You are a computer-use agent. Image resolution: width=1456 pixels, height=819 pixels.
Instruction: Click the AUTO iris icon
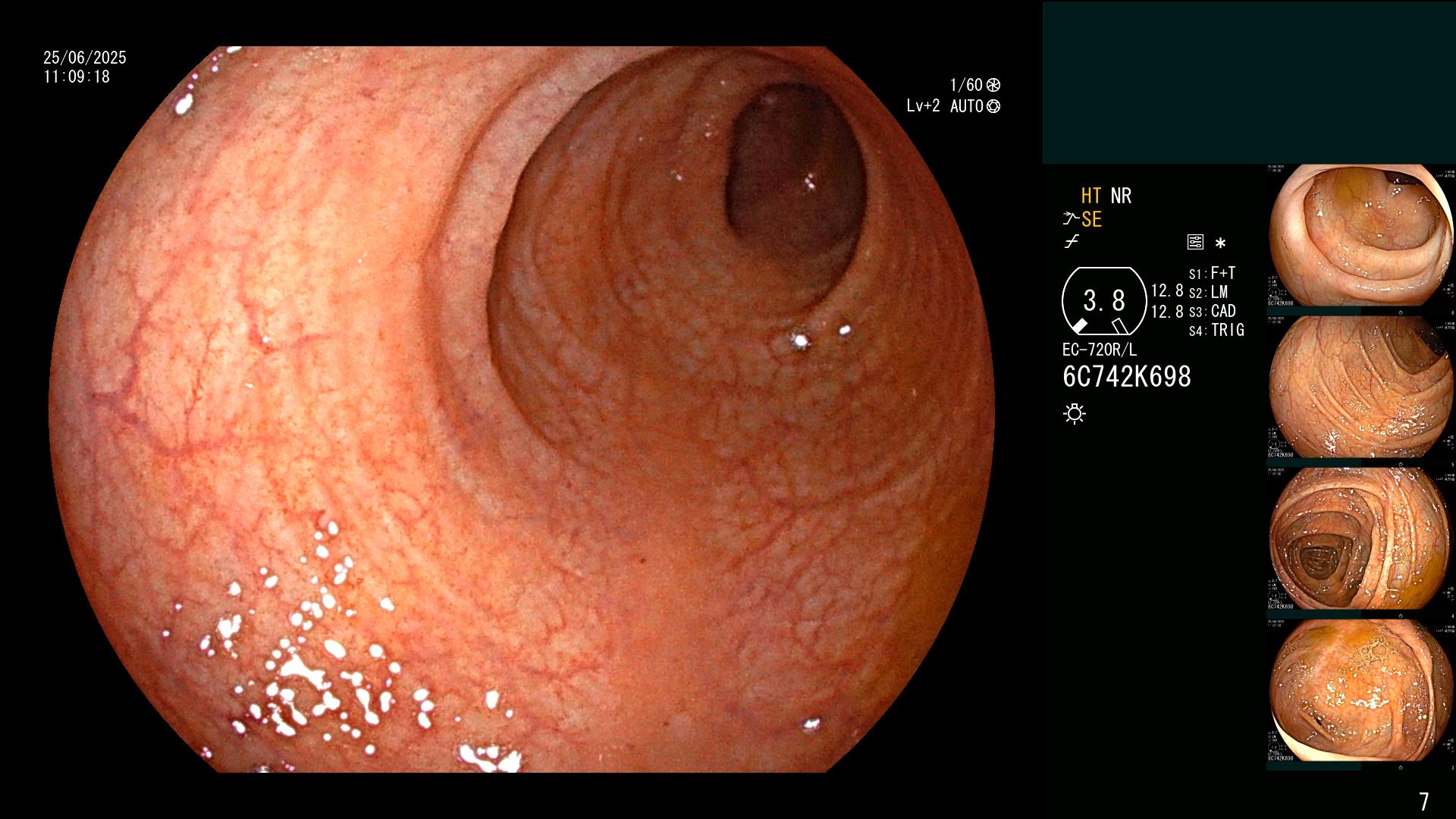click(x=993, y=106)
